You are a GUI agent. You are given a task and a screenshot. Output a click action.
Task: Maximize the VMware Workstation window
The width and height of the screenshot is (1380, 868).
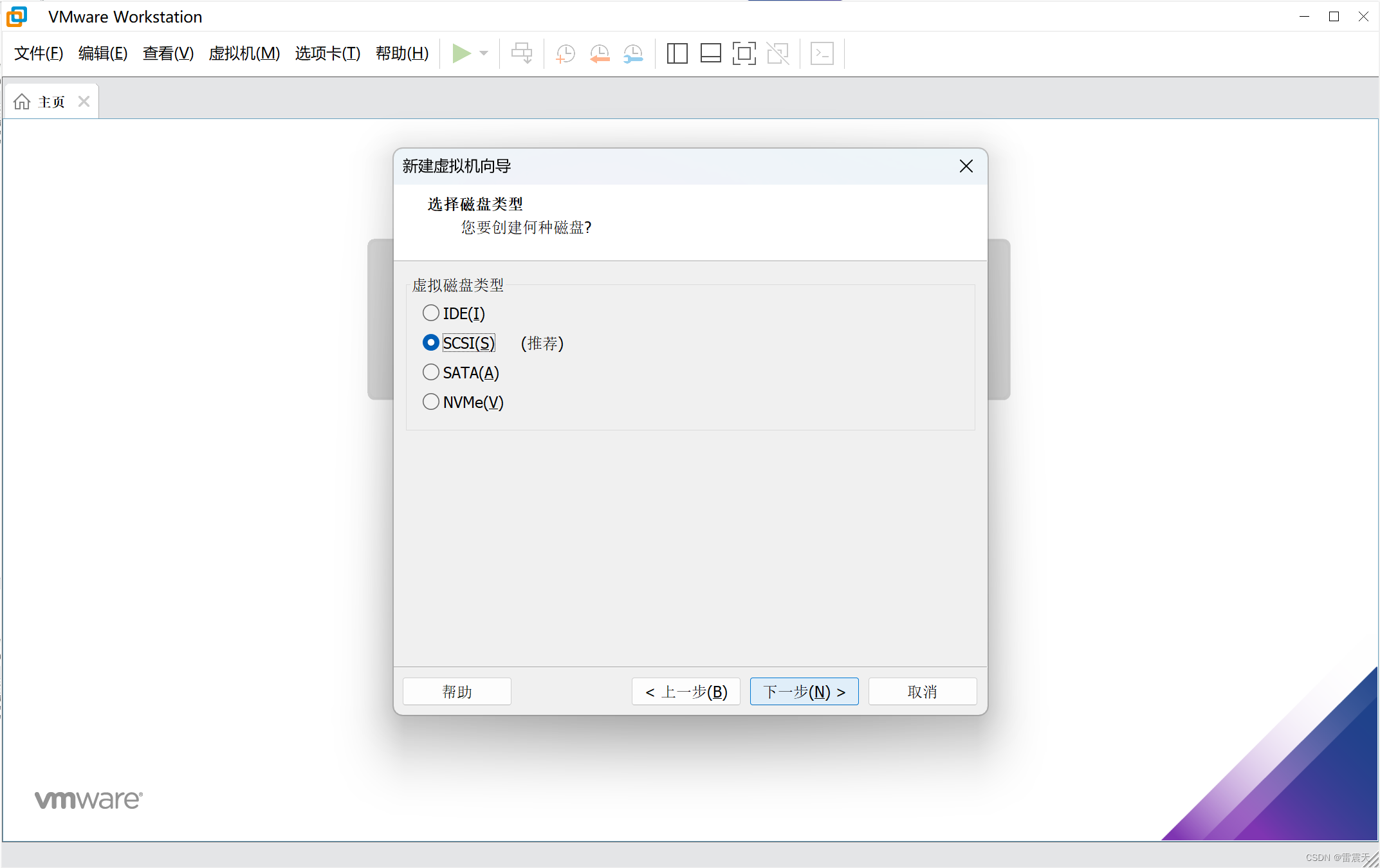(1334, 17)
